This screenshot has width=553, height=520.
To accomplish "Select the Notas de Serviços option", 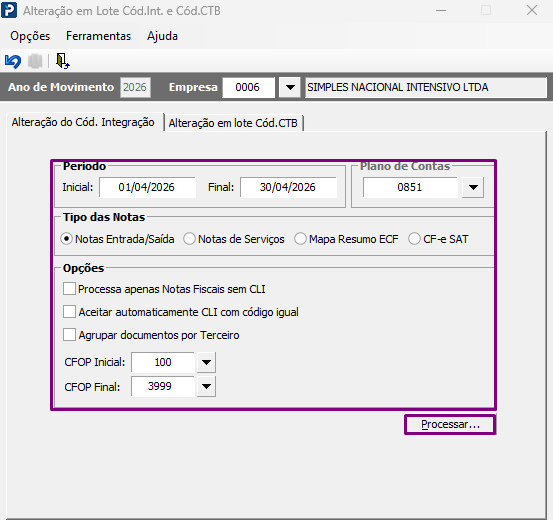I will [x=189, y=239].
